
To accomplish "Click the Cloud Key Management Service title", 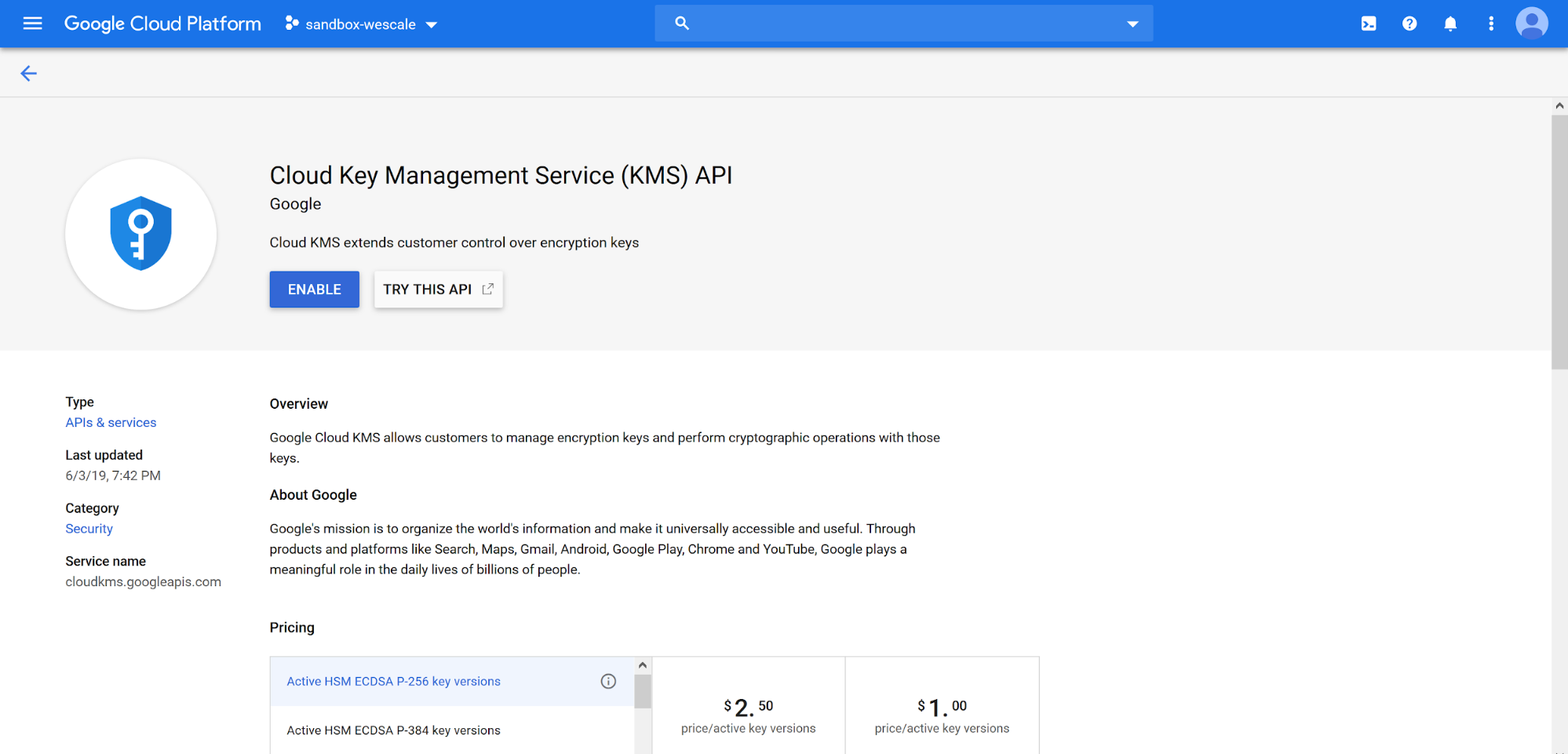I will point(501,175).
